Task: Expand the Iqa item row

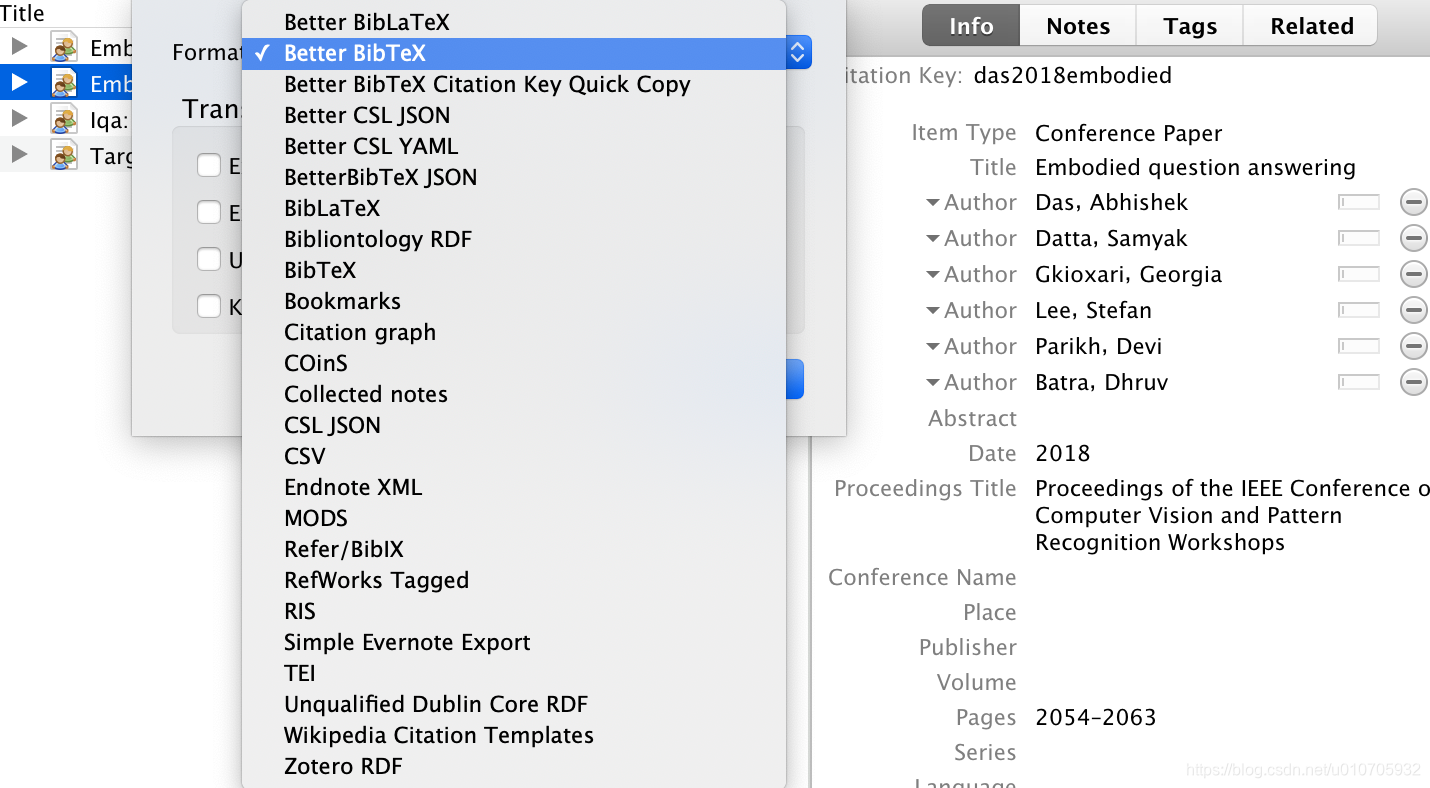Action: 19,118
